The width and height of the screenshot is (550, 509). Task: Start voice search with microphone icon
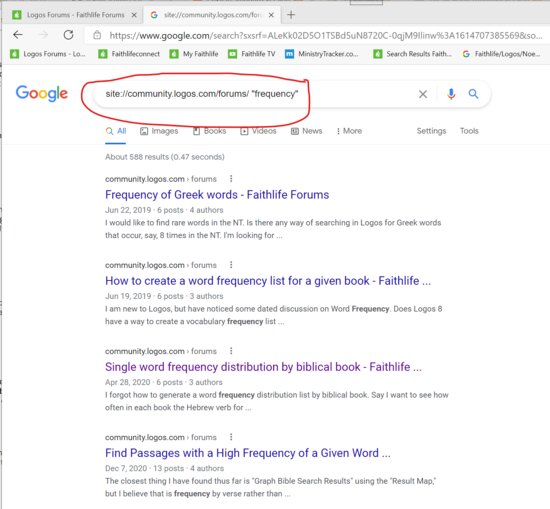(451, 94)
